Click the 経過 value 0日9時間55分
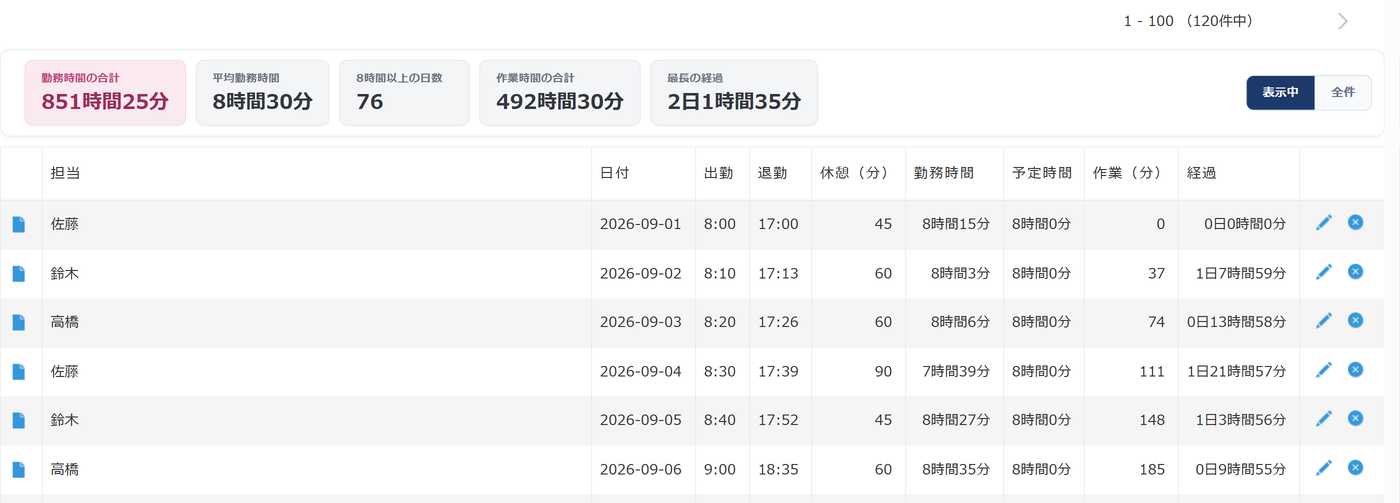The image size is (1400, 503). (x=1241, y=469)
